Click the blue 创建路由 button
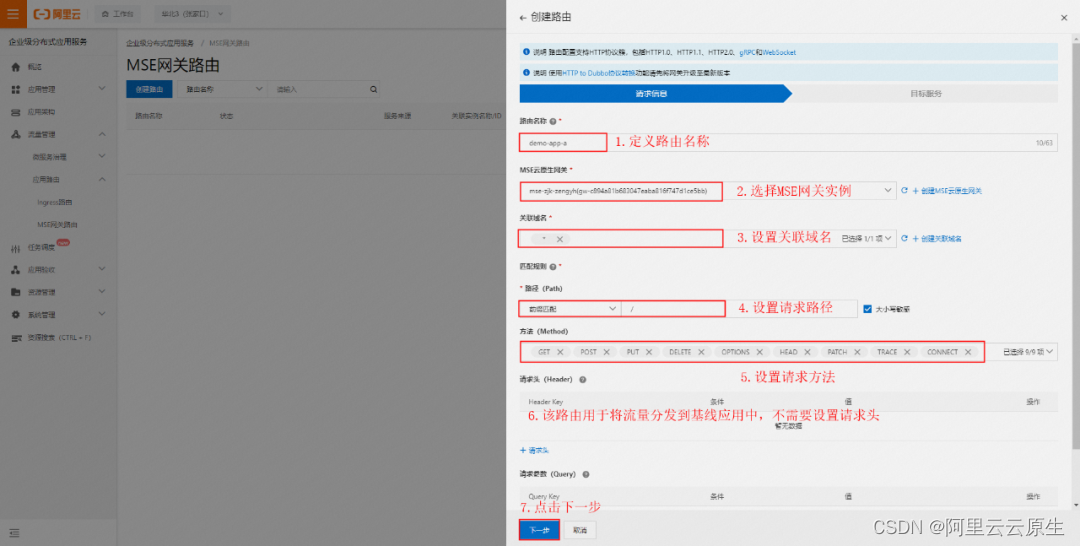This screenshot has height=546, width=1080. tap(149, 90)
